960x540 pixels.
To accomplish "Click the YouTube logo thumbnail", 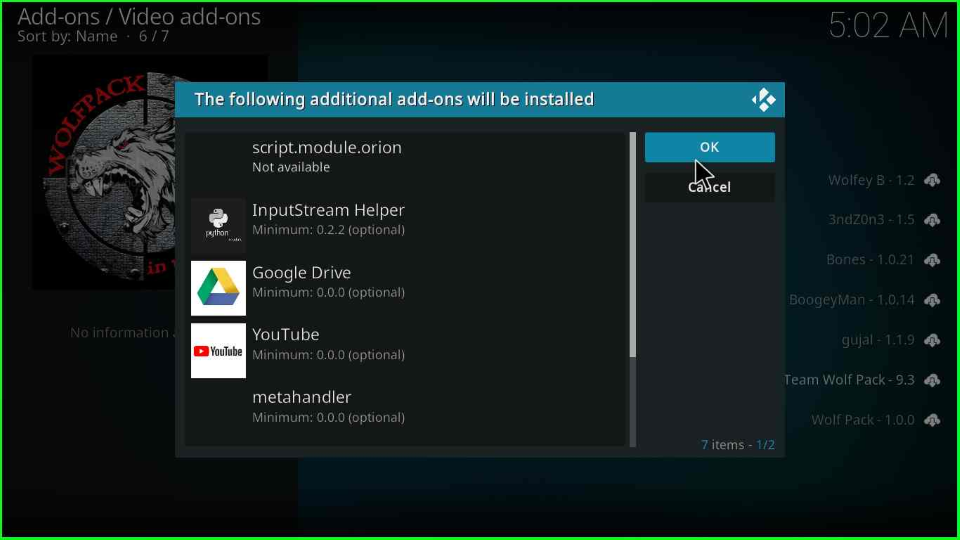I will pos(218,351).
